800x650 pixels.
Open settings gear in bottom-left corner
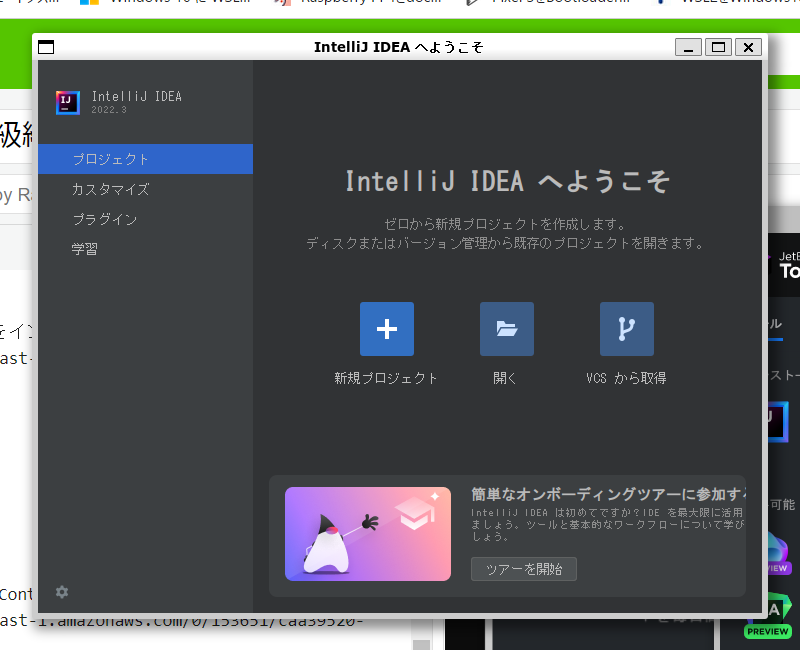click(62, 592)
